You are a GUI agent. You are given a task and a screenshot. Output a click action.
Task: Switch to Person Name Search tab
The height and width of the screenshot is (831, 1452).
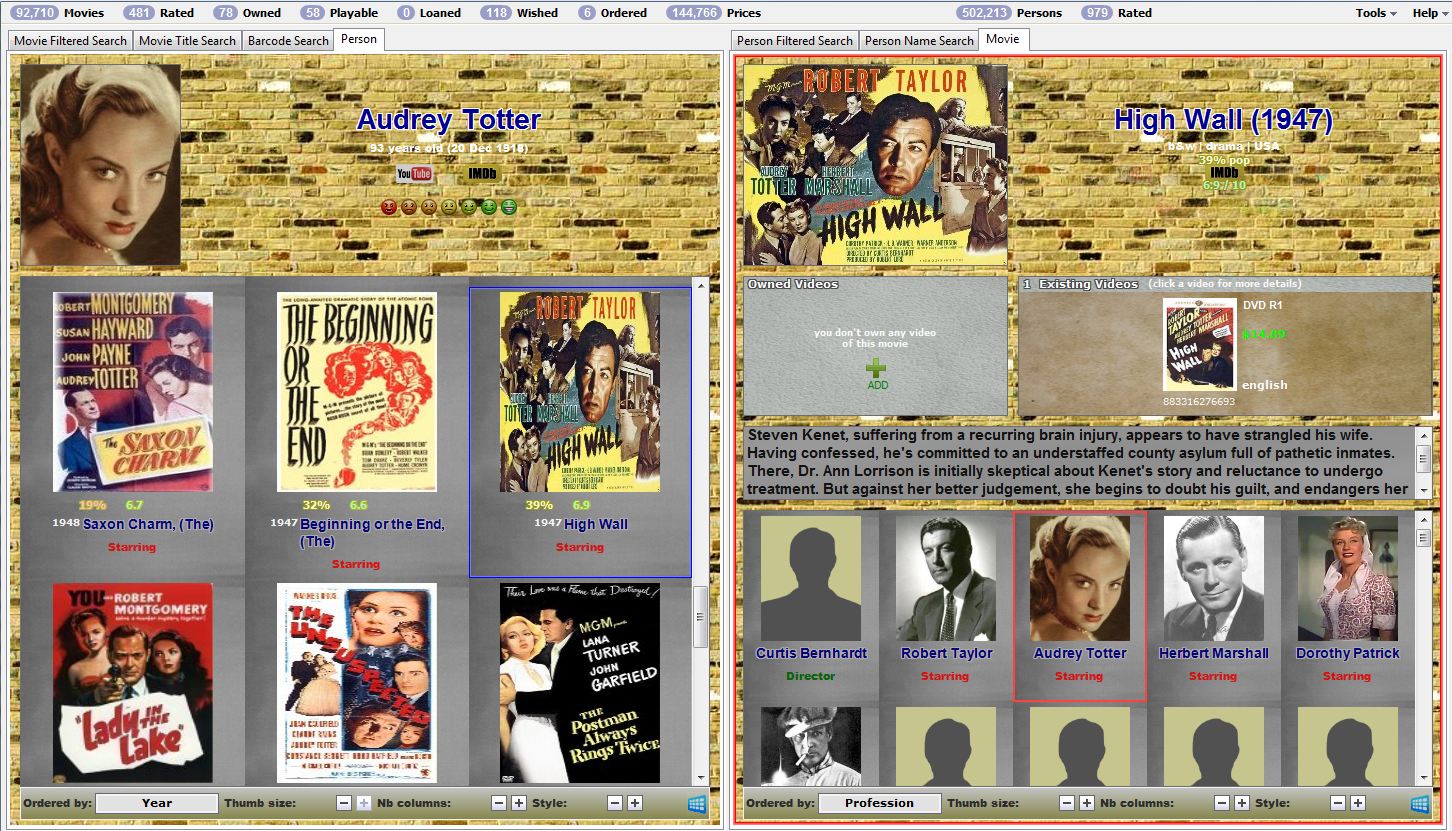point(919,41)
